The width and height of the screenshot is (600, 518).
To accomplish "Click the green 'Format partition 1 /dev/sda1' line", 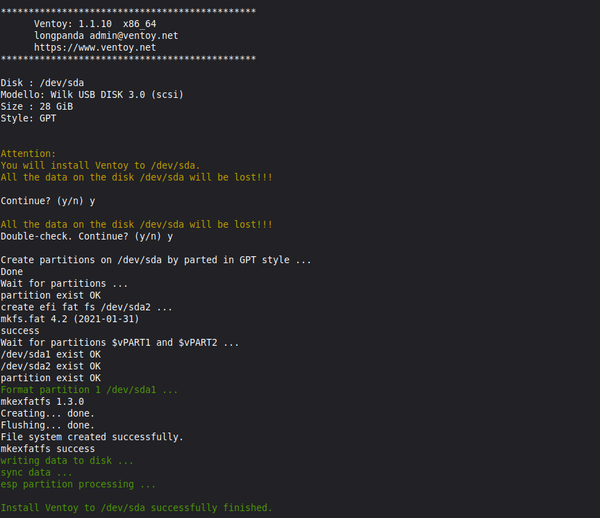I will 90,390.
